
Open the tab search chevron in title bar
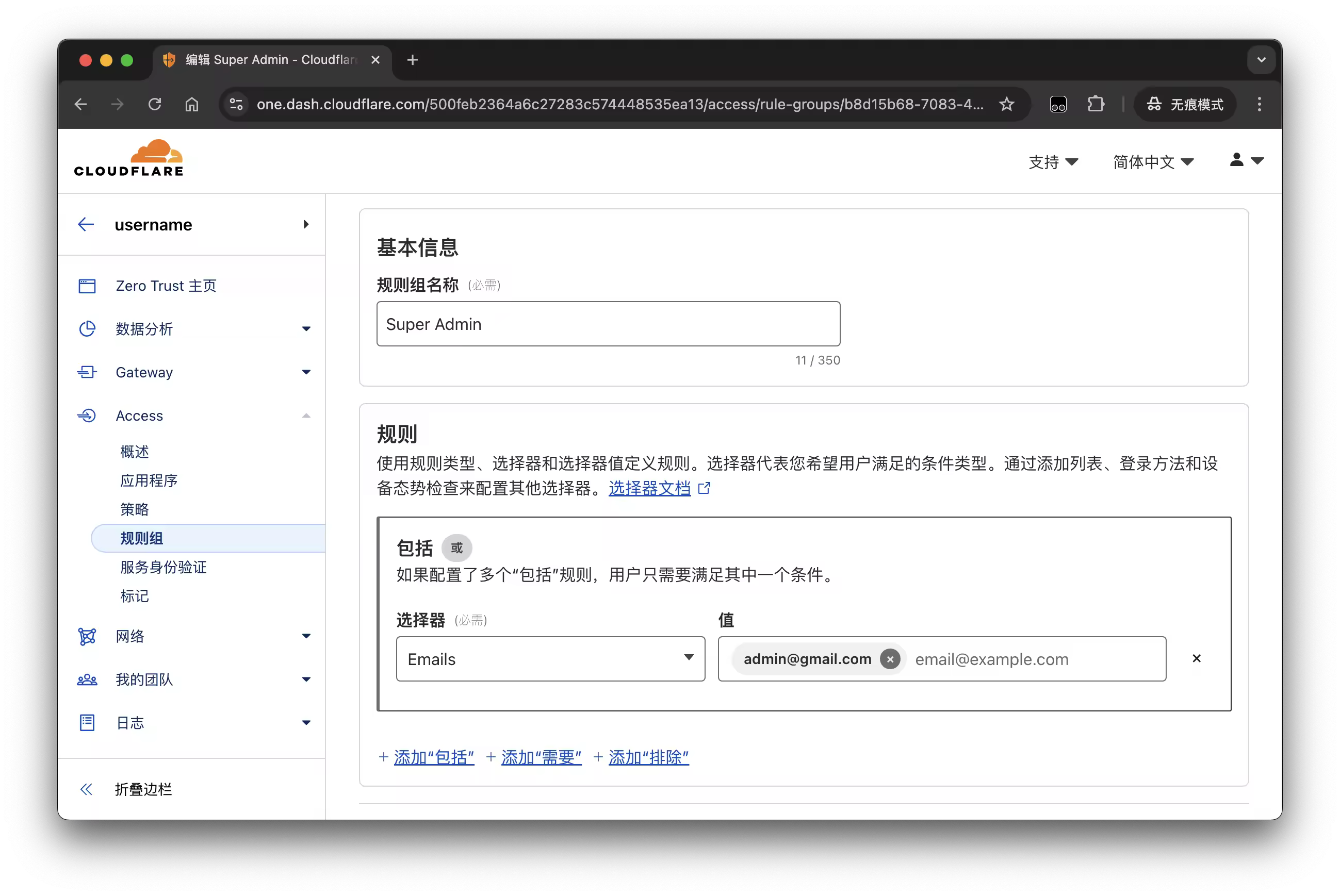click(1262, 59)
